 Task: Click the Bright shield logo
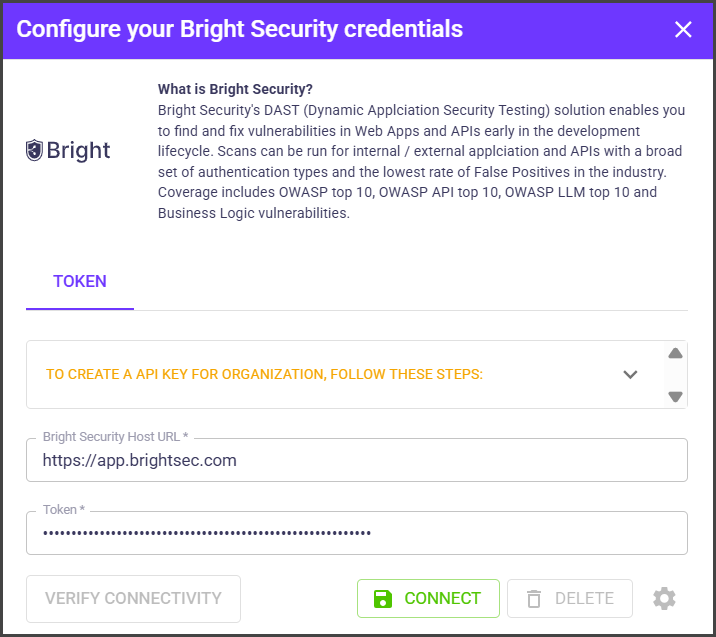(x=35, y=151)
